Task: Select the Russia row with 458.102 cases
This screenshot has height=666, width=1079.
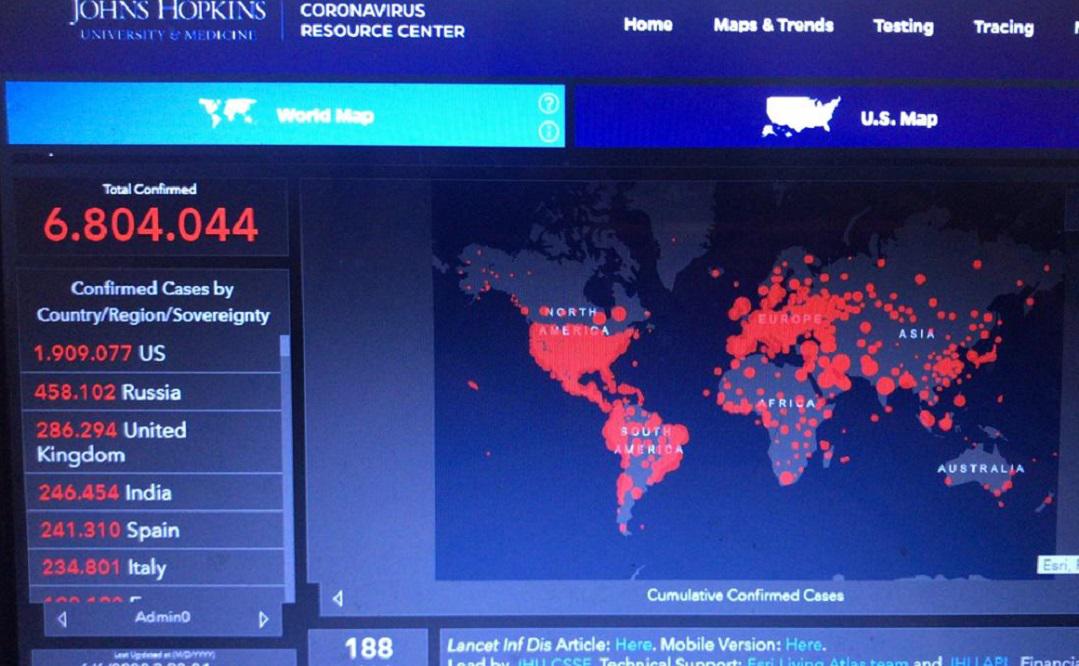Action: (x=152, y=392)
